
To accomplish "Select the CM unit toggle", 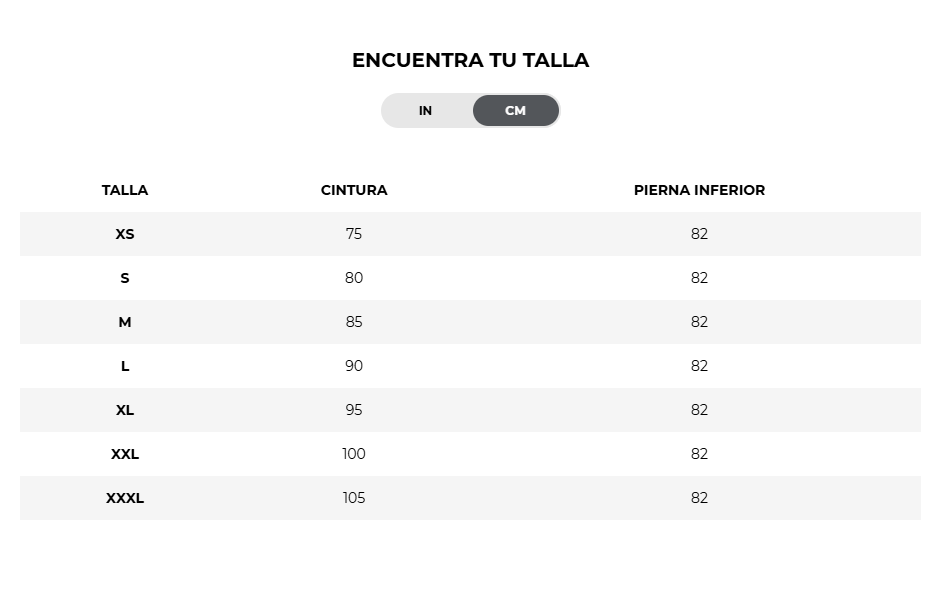I will [516, 111].
